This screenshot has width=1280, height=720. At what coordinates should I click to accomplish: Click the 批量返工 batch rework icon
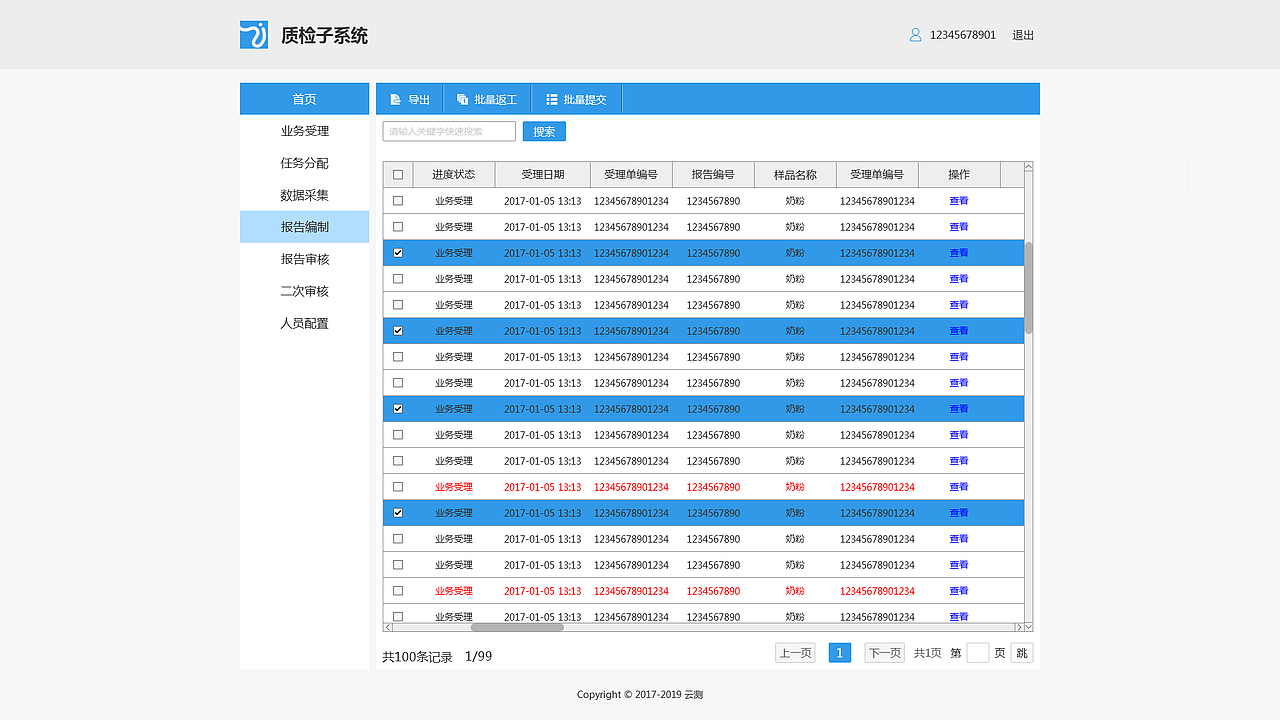tap(460, 99)
